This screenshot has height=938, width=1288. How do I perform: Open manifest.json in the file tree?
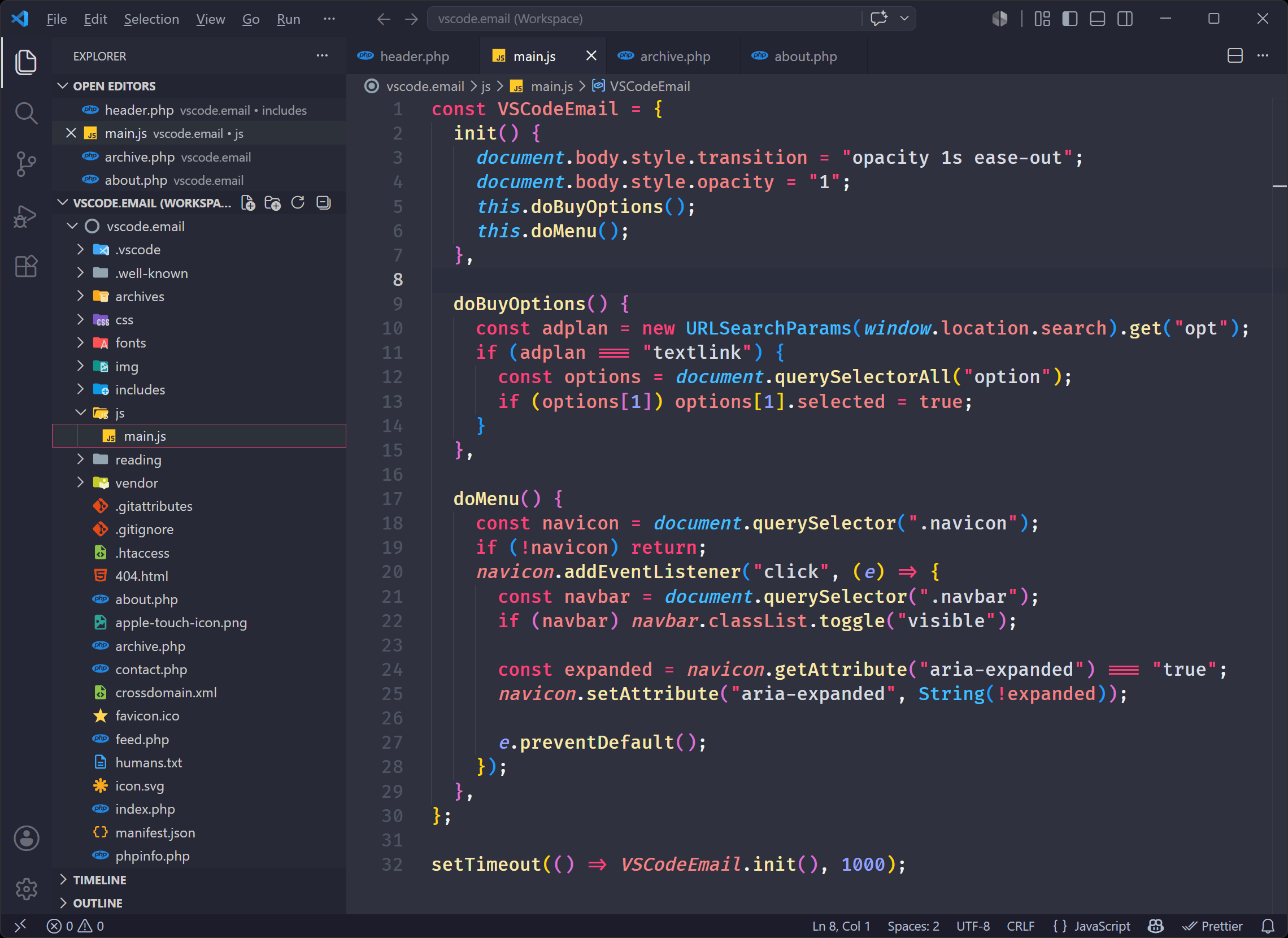[155, 832]
